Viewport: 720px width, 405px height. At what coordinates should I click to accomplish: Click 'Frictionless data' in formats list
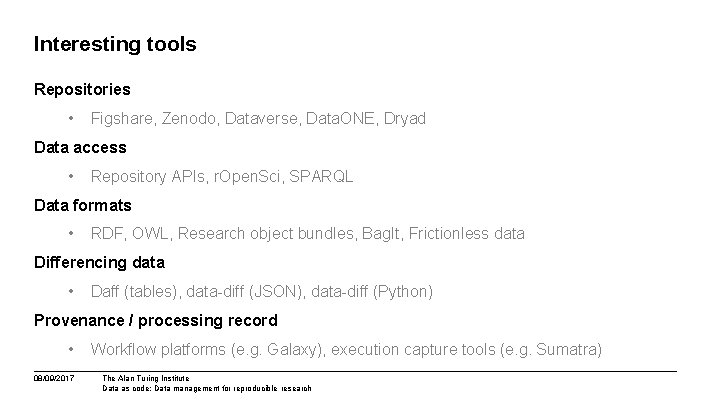pyautogui.click(x=467, y=234)
